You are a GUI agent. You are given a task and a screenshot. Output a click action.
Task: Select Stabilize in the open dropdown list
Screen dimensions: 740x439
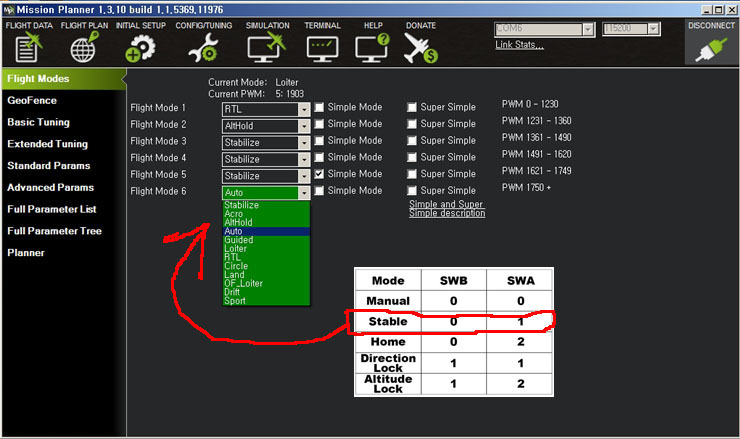pyautogui.click(x=266, y=205)
